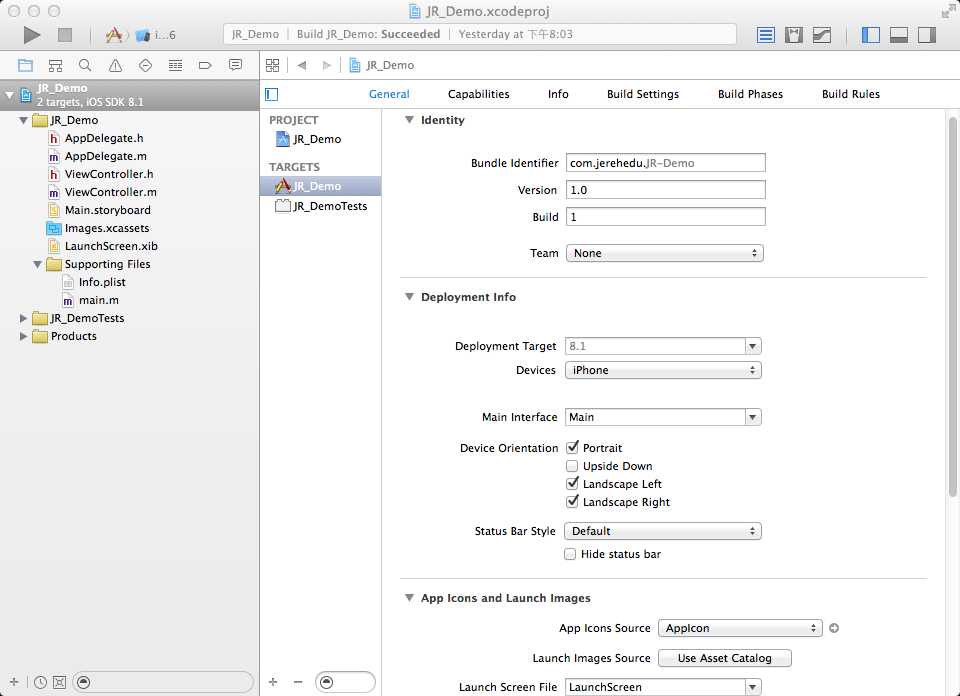This screenshot has height=696, width=960.
Task: Click the Bundle Identifier field
Action: coord(666,163)
